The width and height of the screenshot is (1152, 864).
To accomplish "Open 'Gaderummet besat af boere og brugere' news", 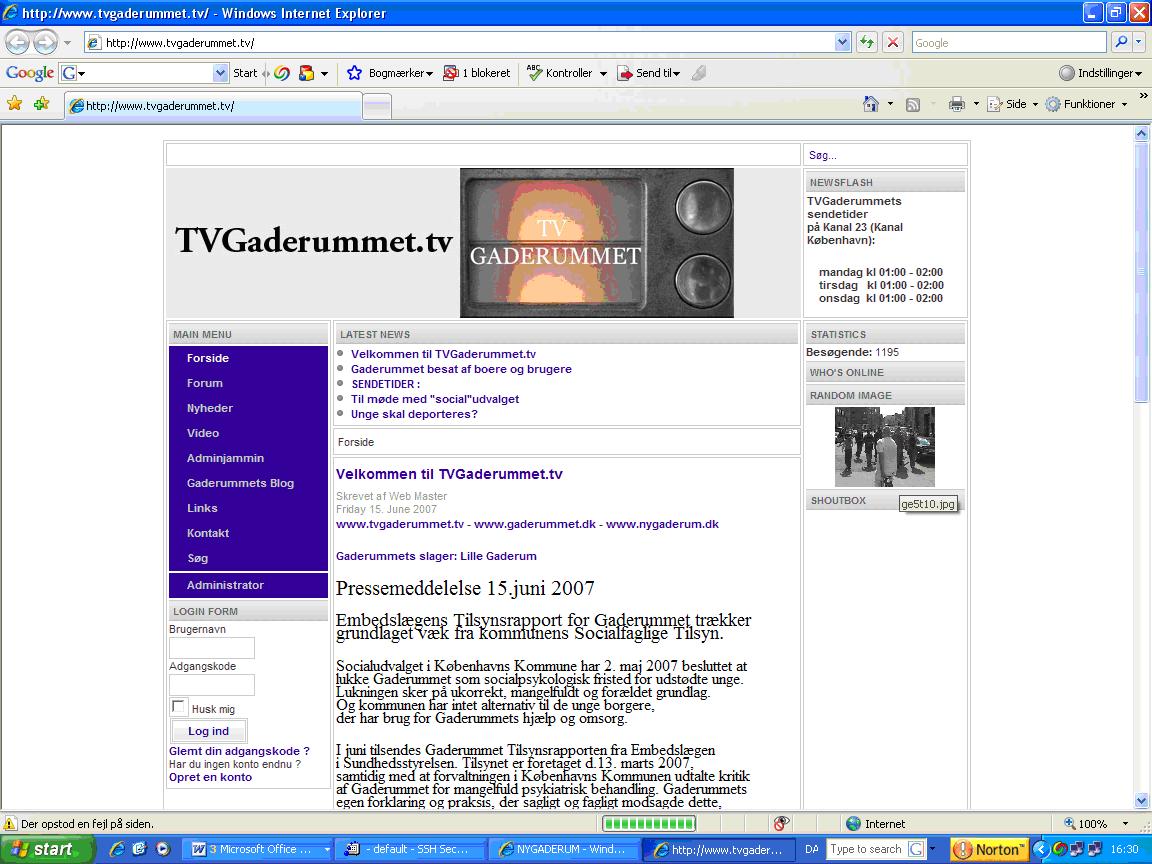I will [461, 369].
